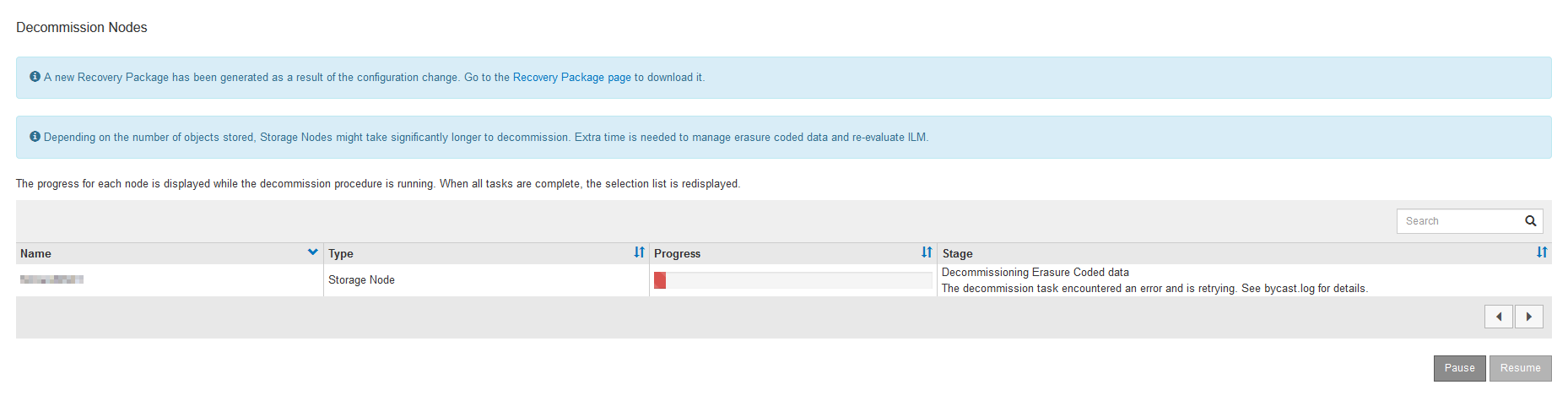This screenshot has height=401, width=1568.
Task: Pause the decommission procedure
Action: click(x=1459, y=368)
